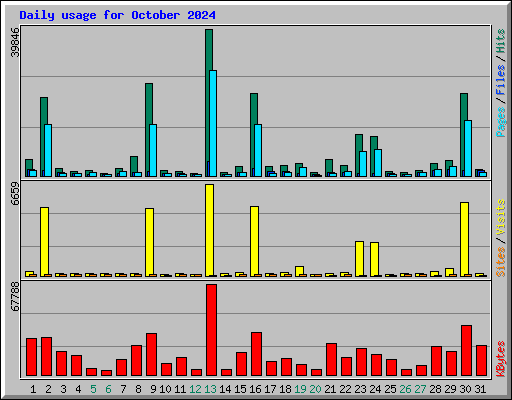The height and width of the screenshot is (400, 512).
Task: Click the yellow visits bar for day 30
Action: [x=465, y=239]
